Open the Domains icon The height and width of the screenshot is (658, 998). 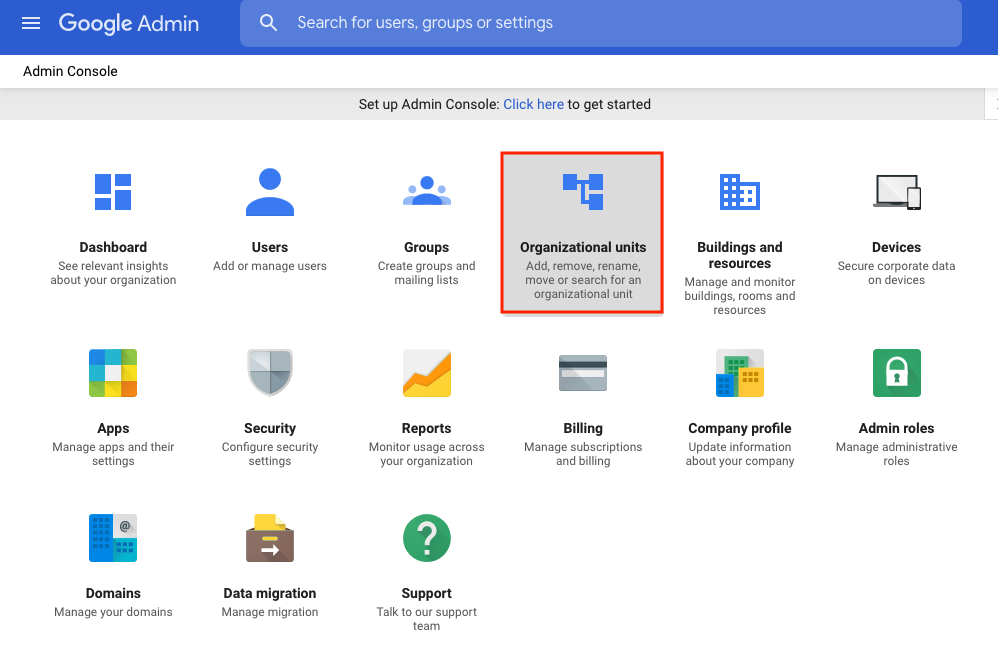(x=113, y=538)
